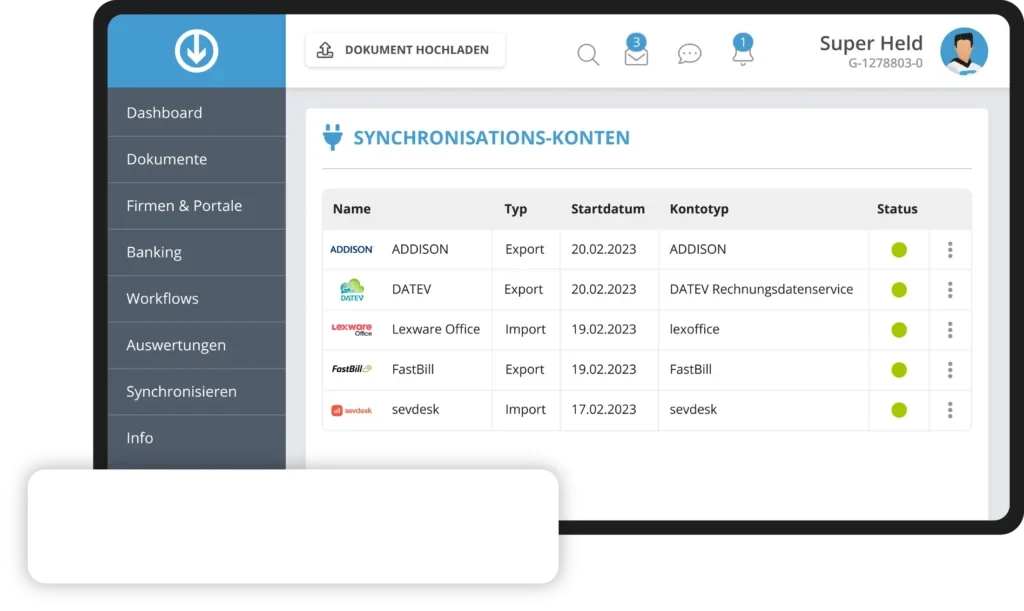Open Banking in the sidebar
This screenshot has width=1024, height=611.
[197, 252]
